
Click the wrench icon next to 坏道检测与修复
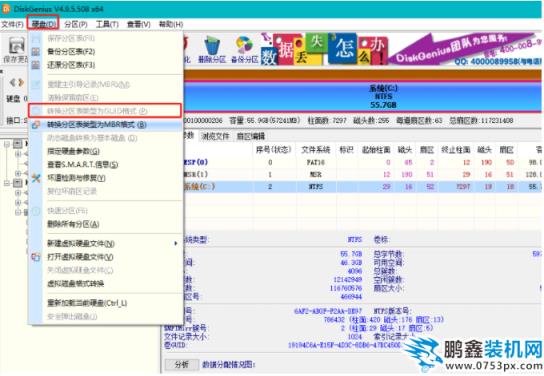36,178
